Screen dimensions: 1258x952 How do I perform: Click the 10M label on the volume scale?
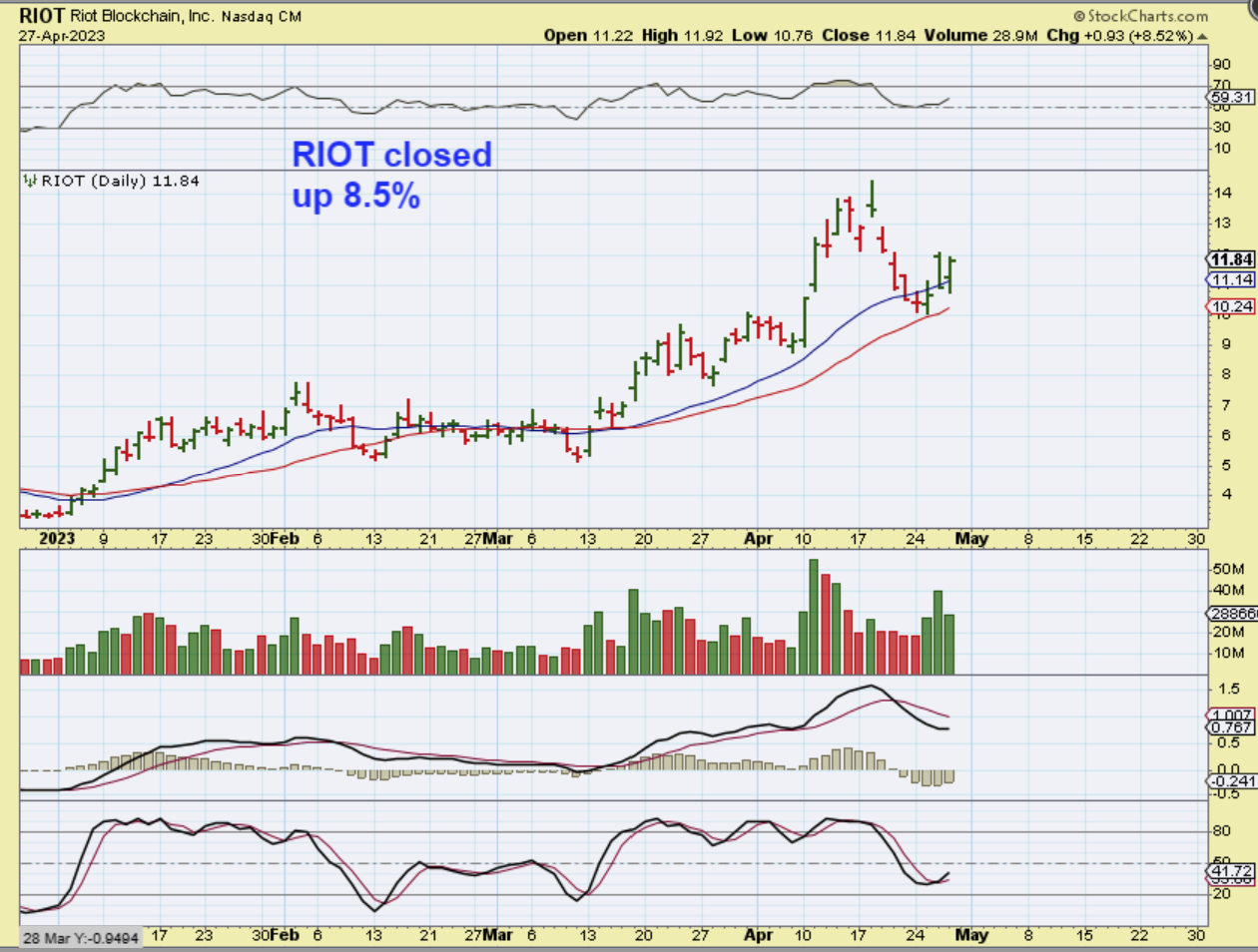tap(1228, 653)
